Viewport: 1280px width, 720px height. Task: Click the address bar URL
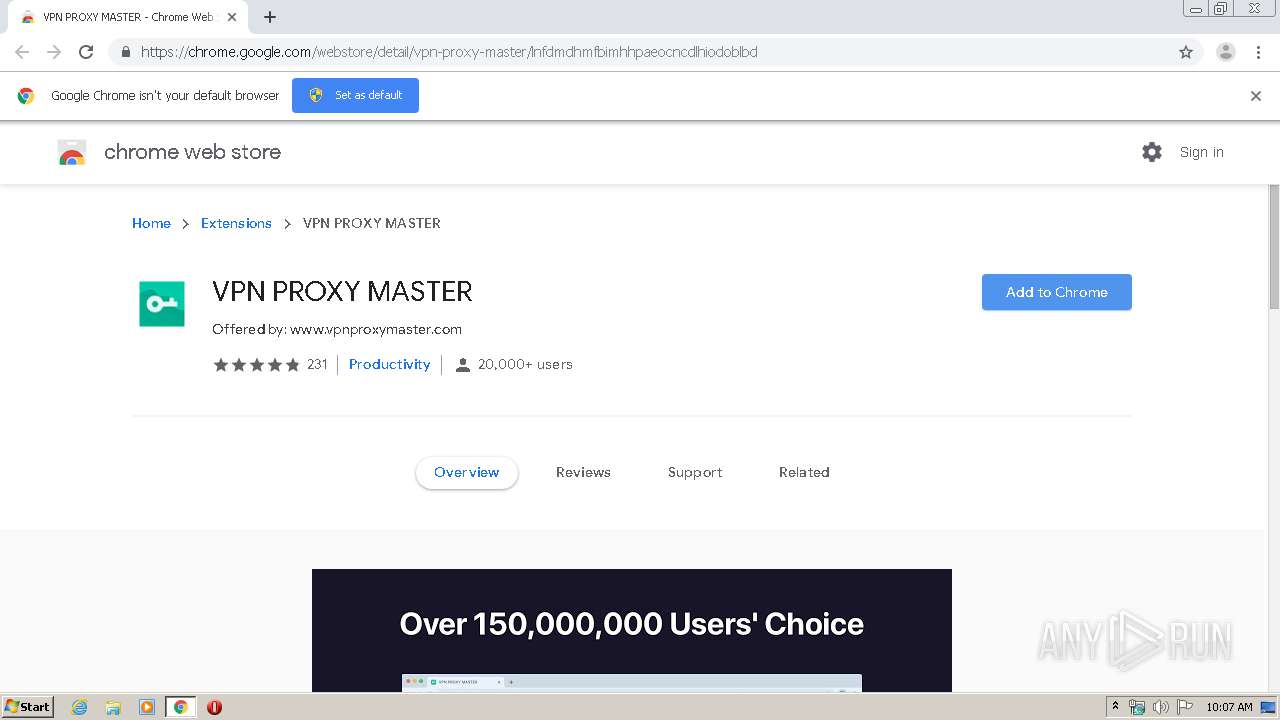coord(449,52)
